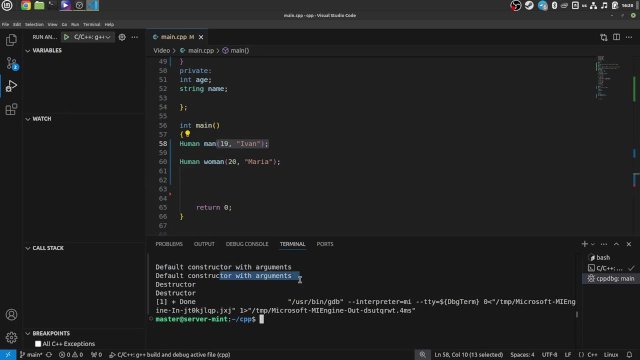Screen dimensions: 640x360
Task: Open the Edit menu
Action: [x=17, y=24]
